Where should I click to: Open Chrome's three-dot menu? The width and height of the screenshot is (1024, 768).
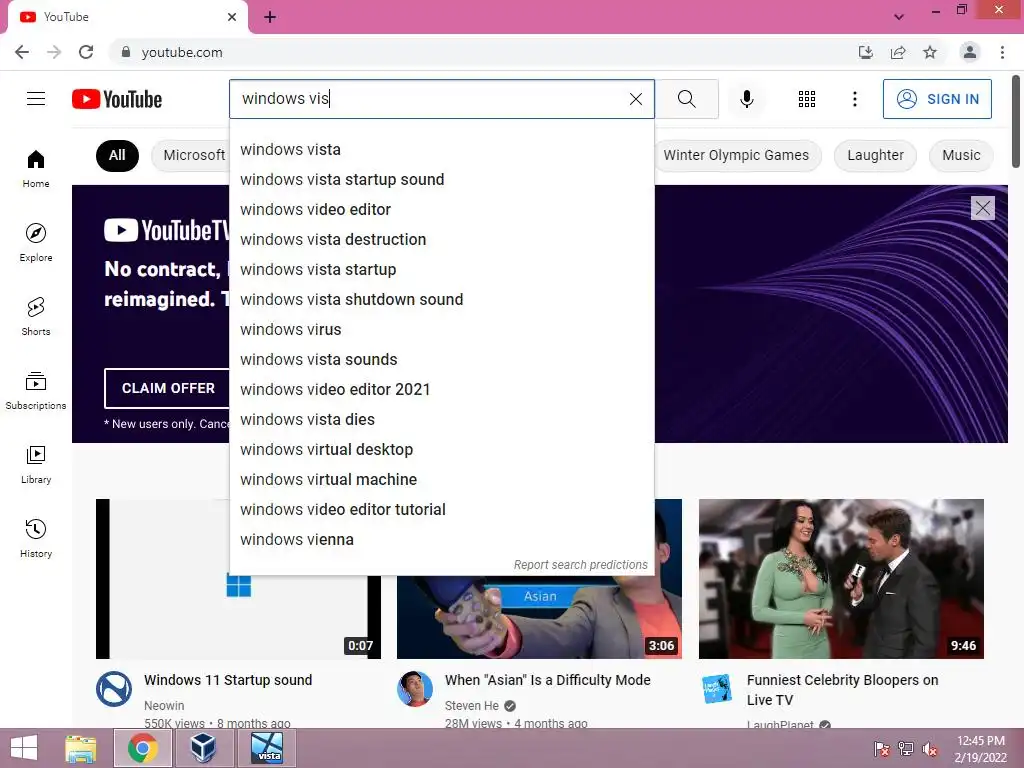click(1002, 52)
